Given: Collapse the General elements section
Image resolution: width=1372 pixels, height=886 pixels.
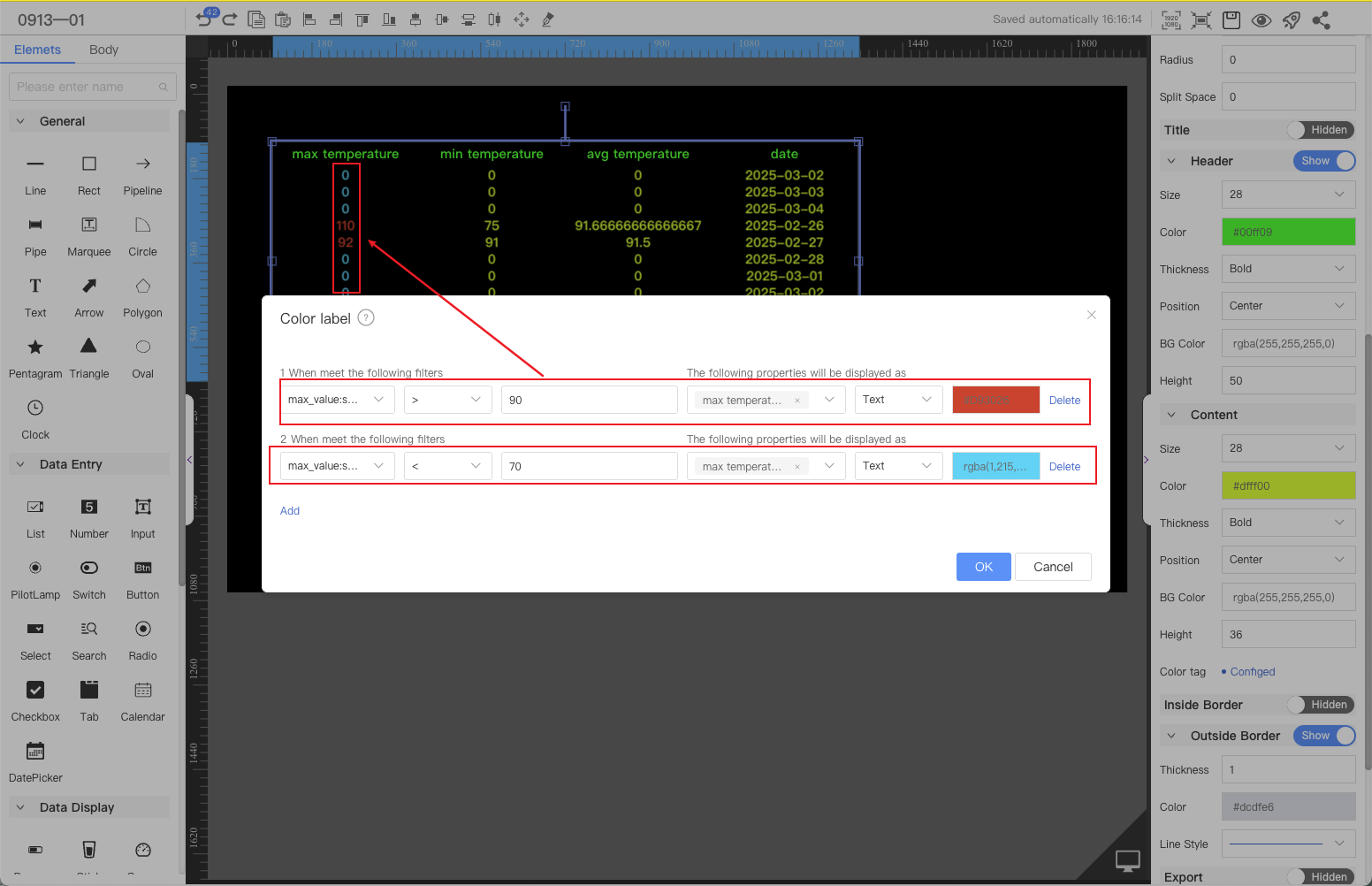Looking at the screenshot, I should point(20,121).
